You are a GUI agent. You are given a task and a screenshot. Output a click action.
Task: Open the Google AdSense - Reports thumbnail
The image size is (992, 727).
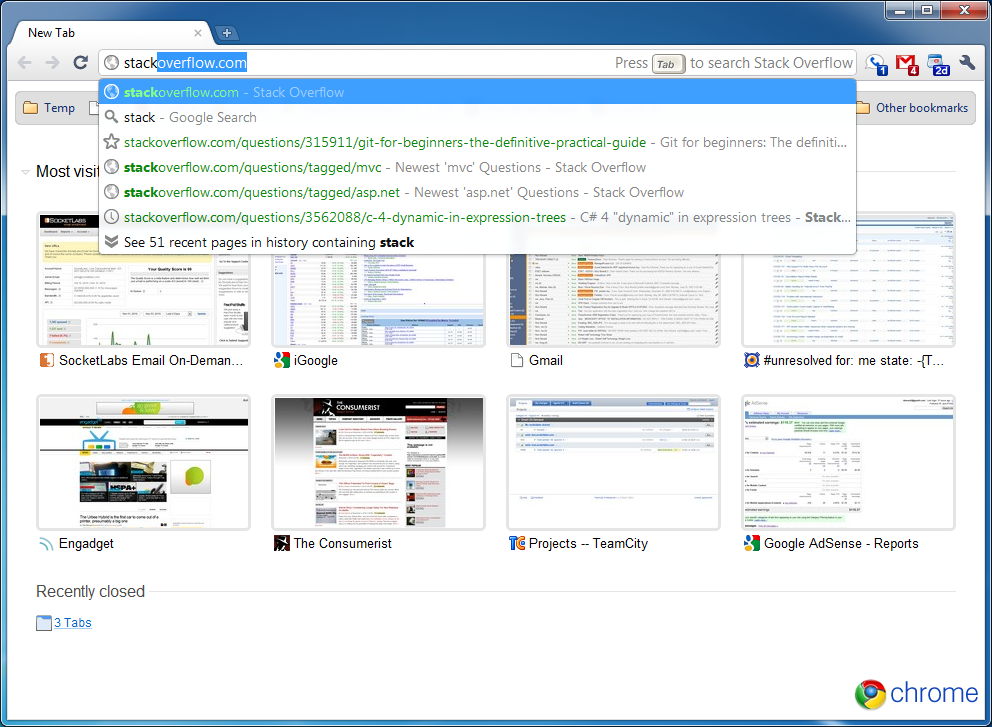coord(848,462)
